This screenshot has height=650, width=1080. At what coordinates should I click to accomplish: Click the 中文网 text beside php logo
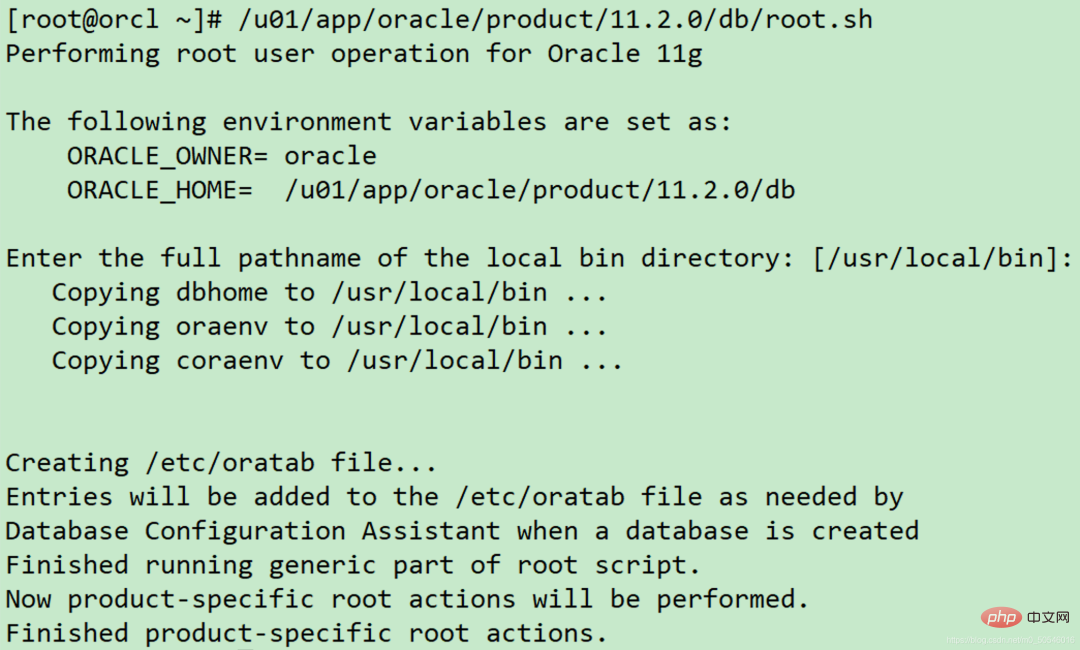pos(1048,617)
